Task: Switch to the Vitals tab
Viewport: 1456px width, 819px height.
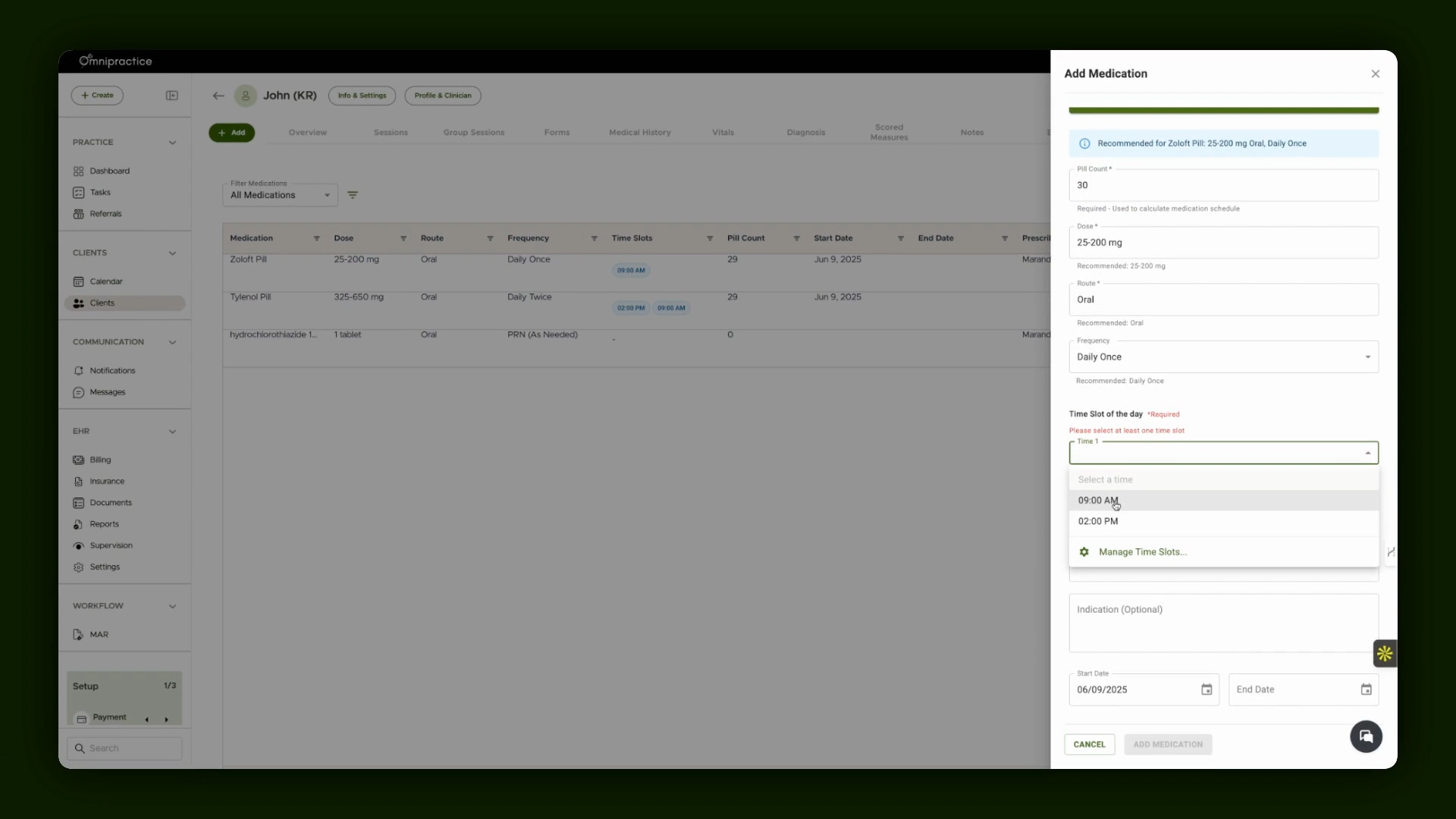Action: [x=723, y=132]
